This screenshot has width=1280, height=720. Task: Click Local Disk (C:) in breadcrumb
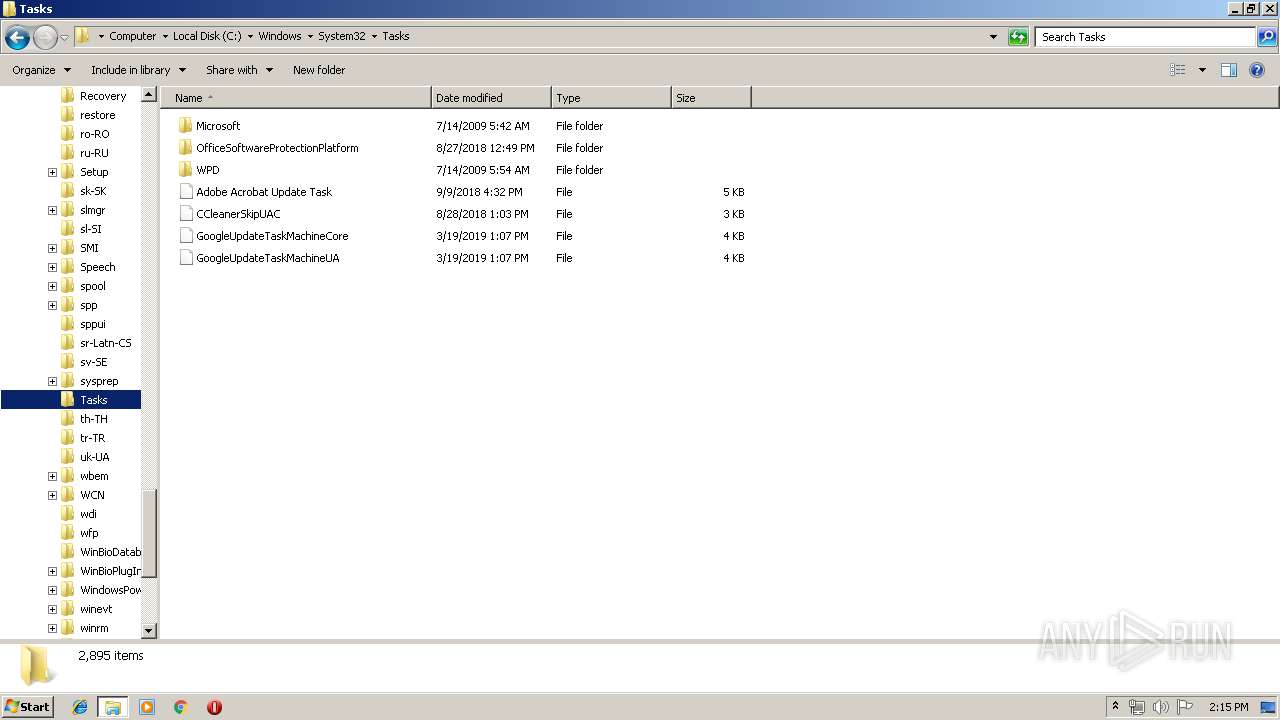207,36
